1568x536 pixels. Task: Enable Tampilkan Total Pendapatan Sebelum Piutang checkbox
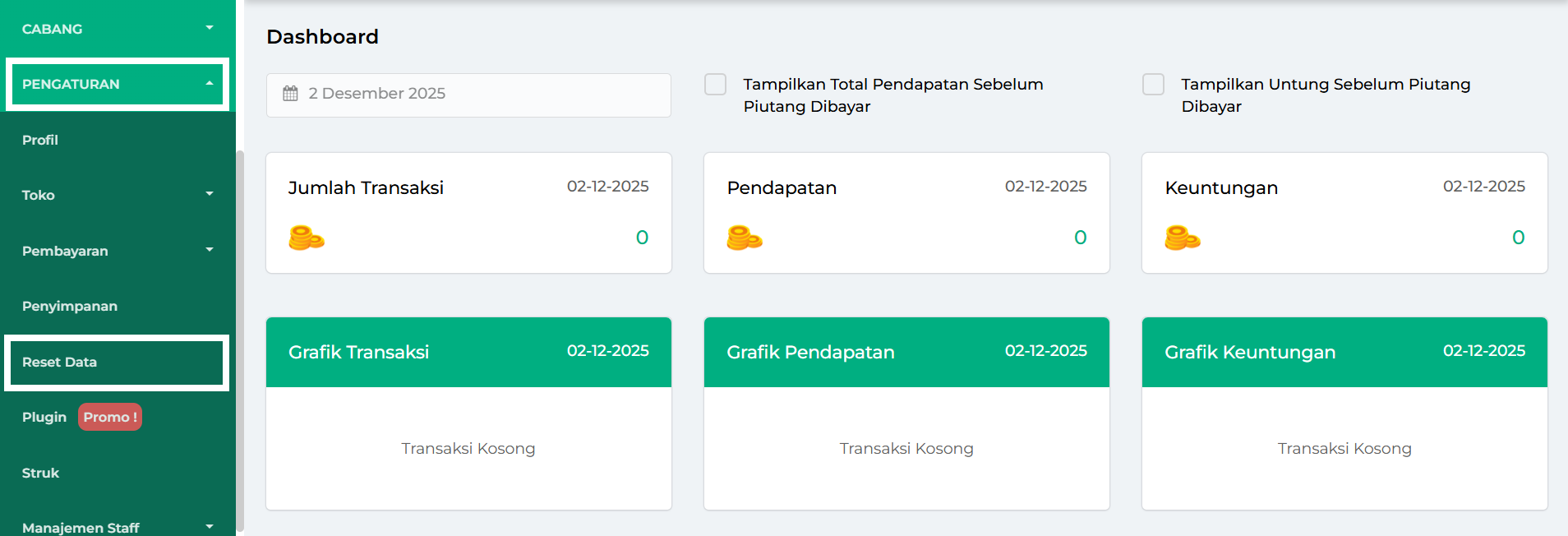tap(716, 85)
